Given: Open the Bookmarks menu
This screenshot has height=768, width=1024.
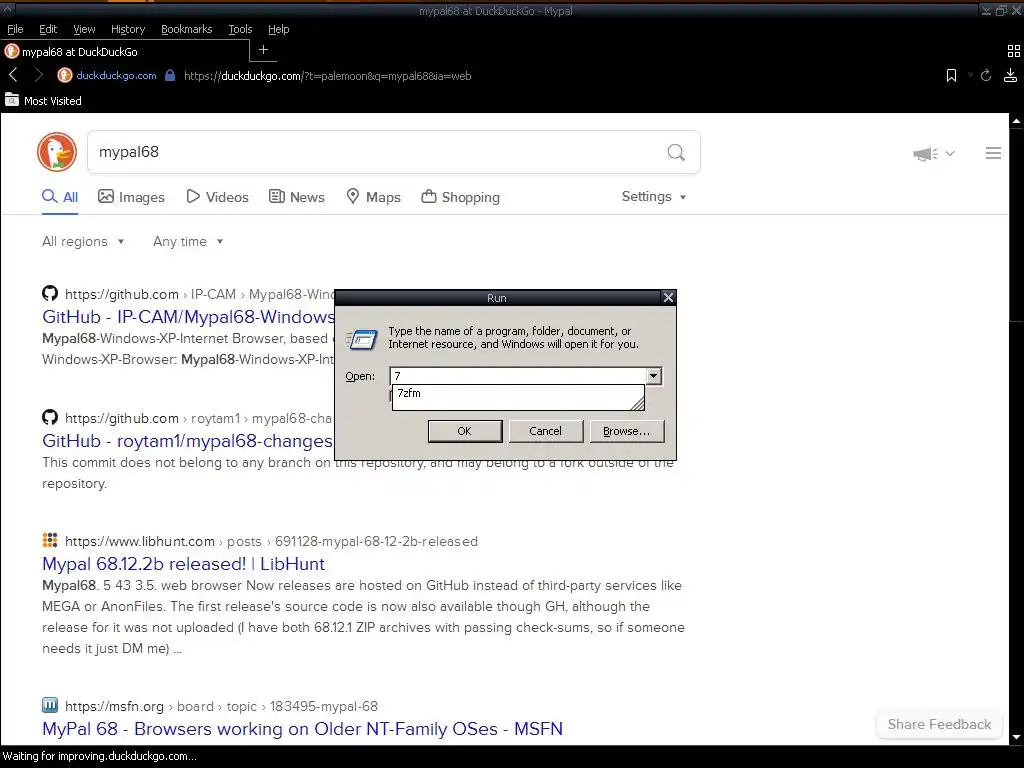Looking at the screenshot, I should coord(187,29).
